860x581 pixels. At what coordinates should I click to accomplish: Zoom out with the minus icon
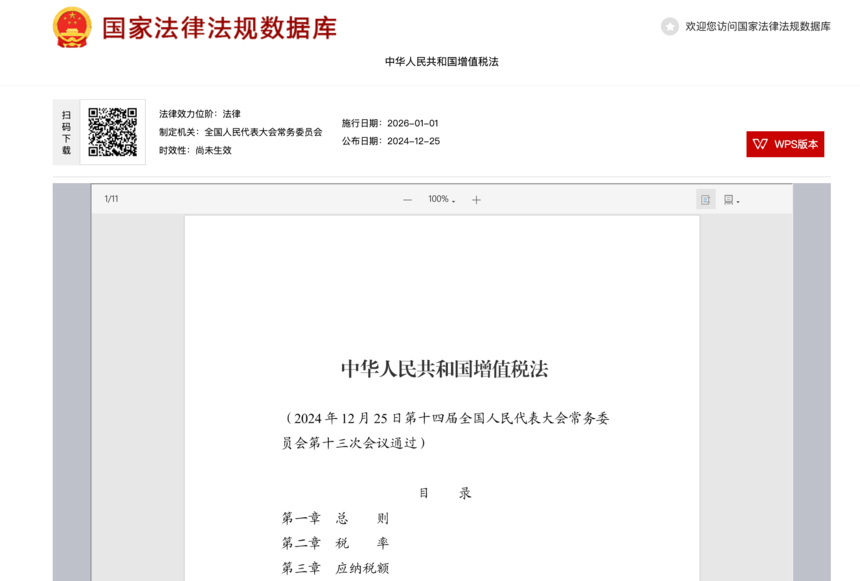click(x=407, y=200)
